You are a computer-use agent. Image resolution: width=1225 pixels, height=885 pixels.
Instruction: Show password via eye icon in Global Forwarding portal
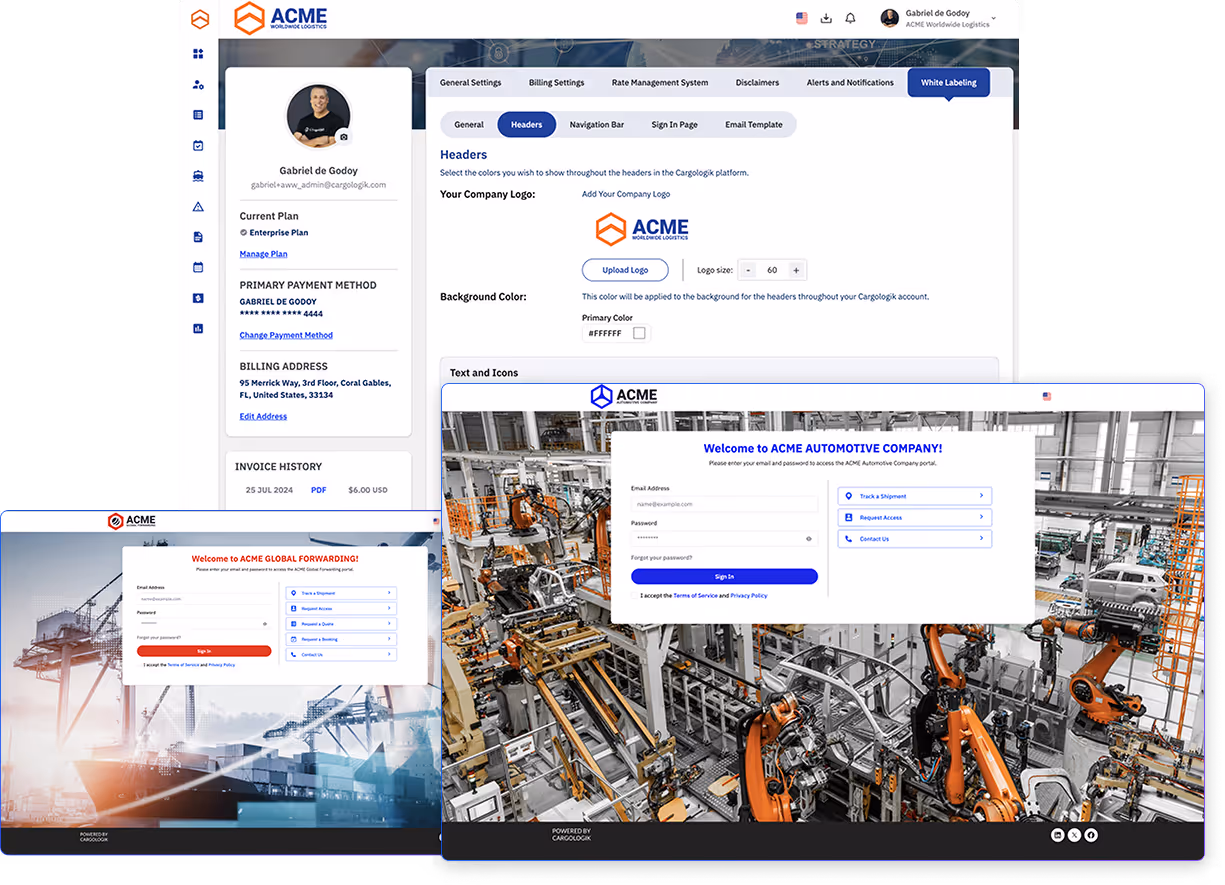[x=265, y=623]
